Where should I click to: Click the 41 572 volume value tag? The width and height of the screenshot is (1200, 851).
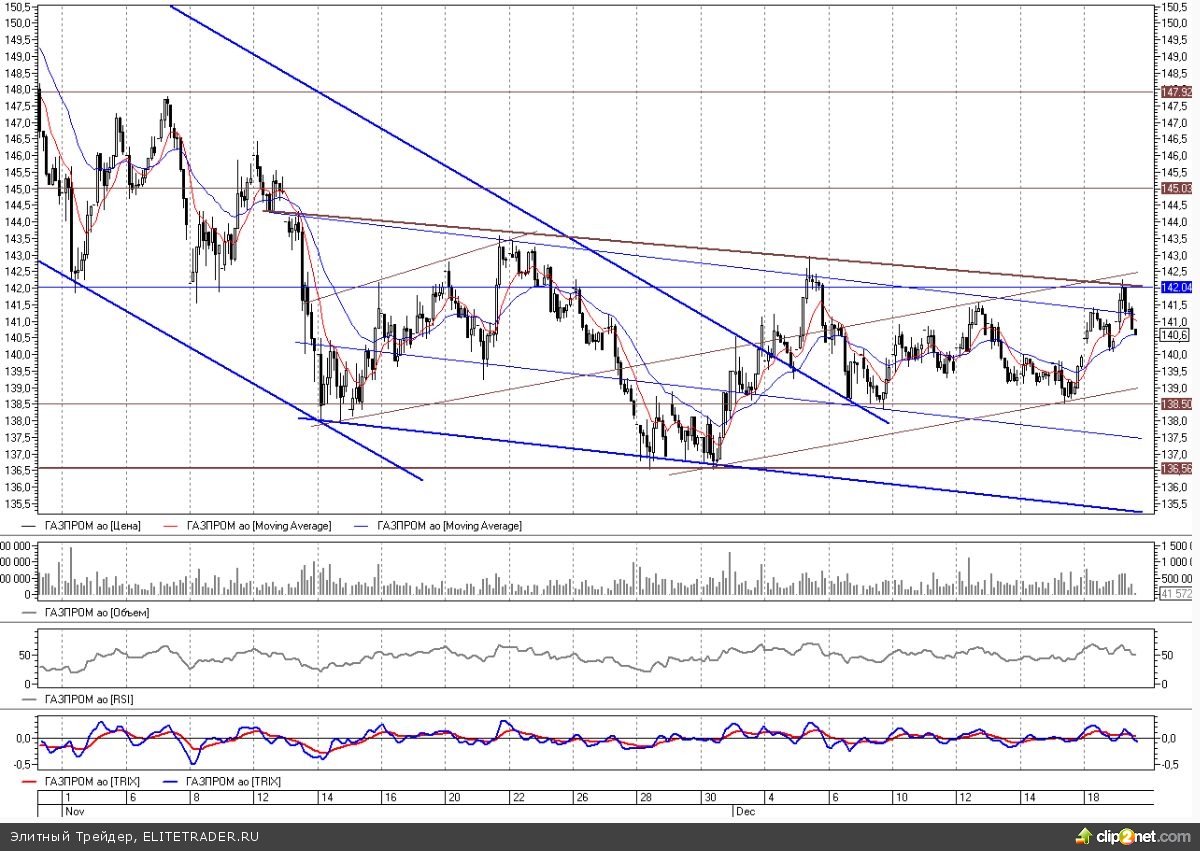coord(1176,594)
